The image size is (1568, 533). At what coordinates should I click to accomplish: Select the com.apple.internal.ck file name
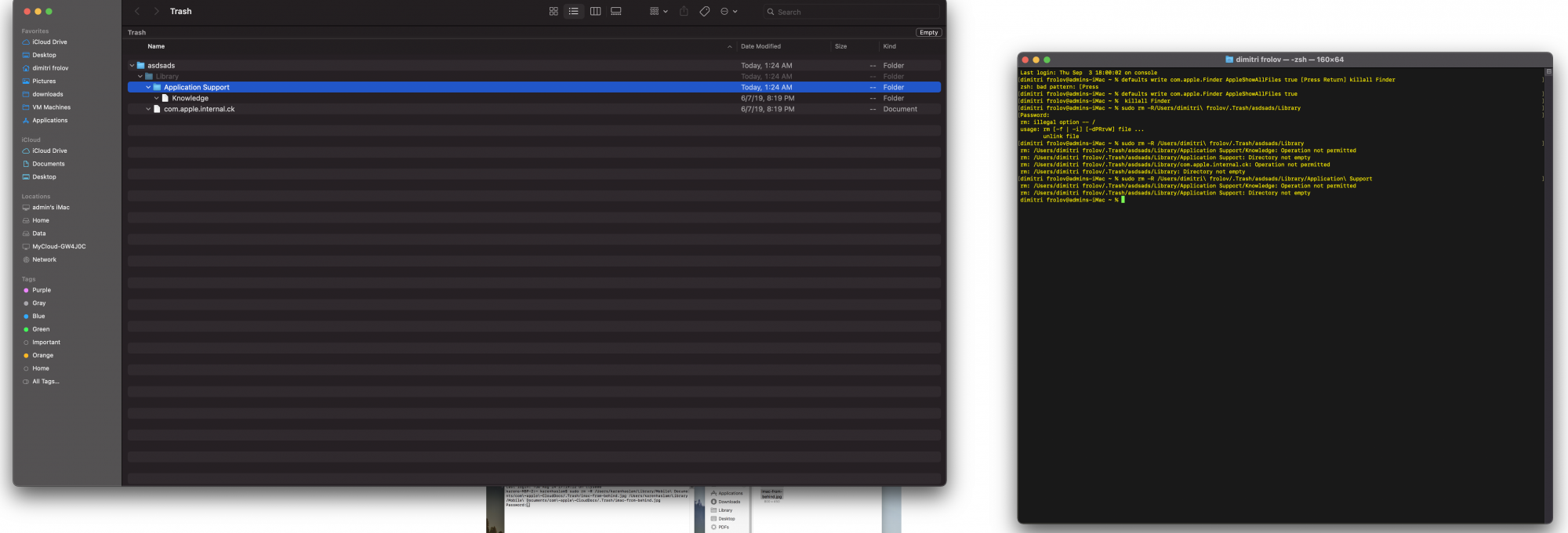pyautogui.click(x=199, y=110)
